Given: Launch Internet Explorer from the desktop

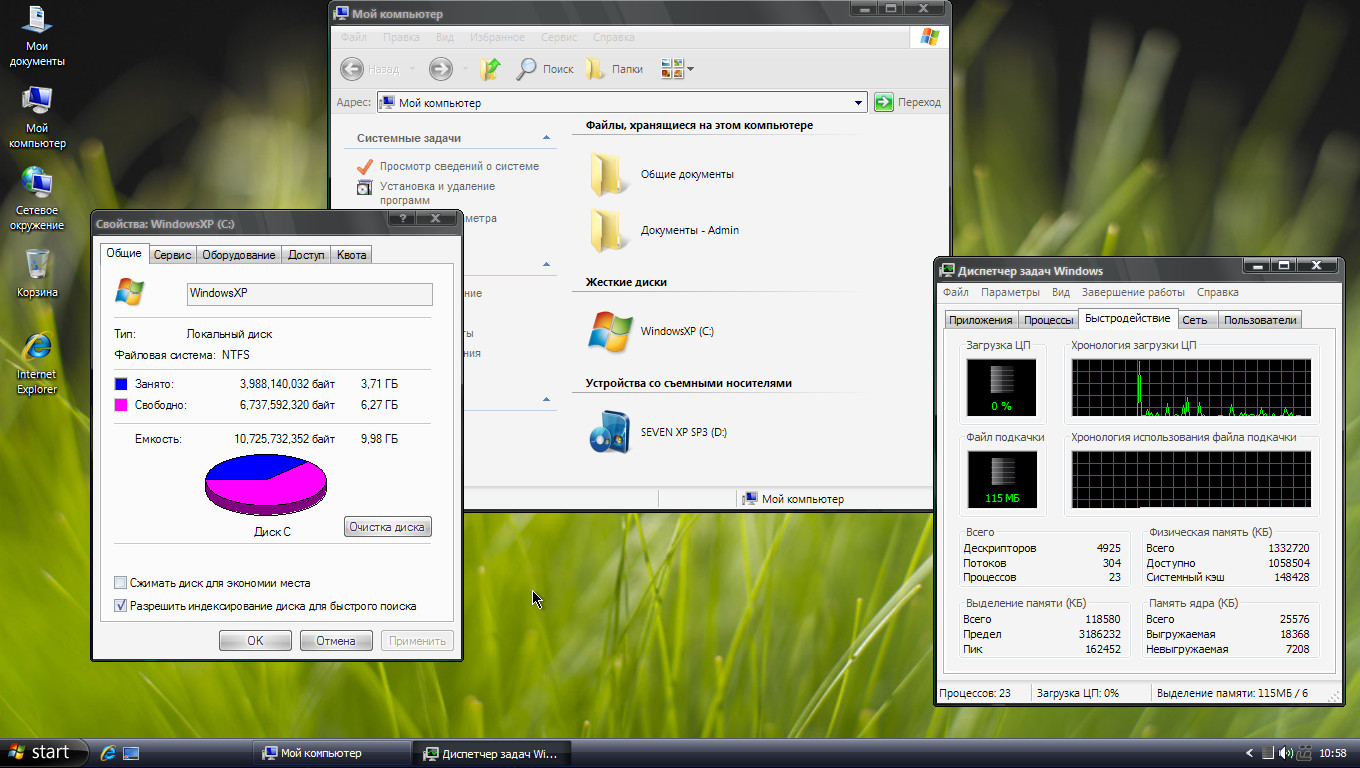Looking at the screenshot, I should [36, 345].
